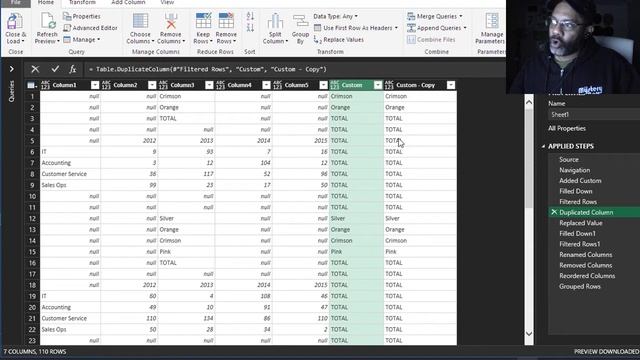Click the scroll up arrow of the grid
The height and width of the screenshot is (360, 640).
tap(529, 102)
